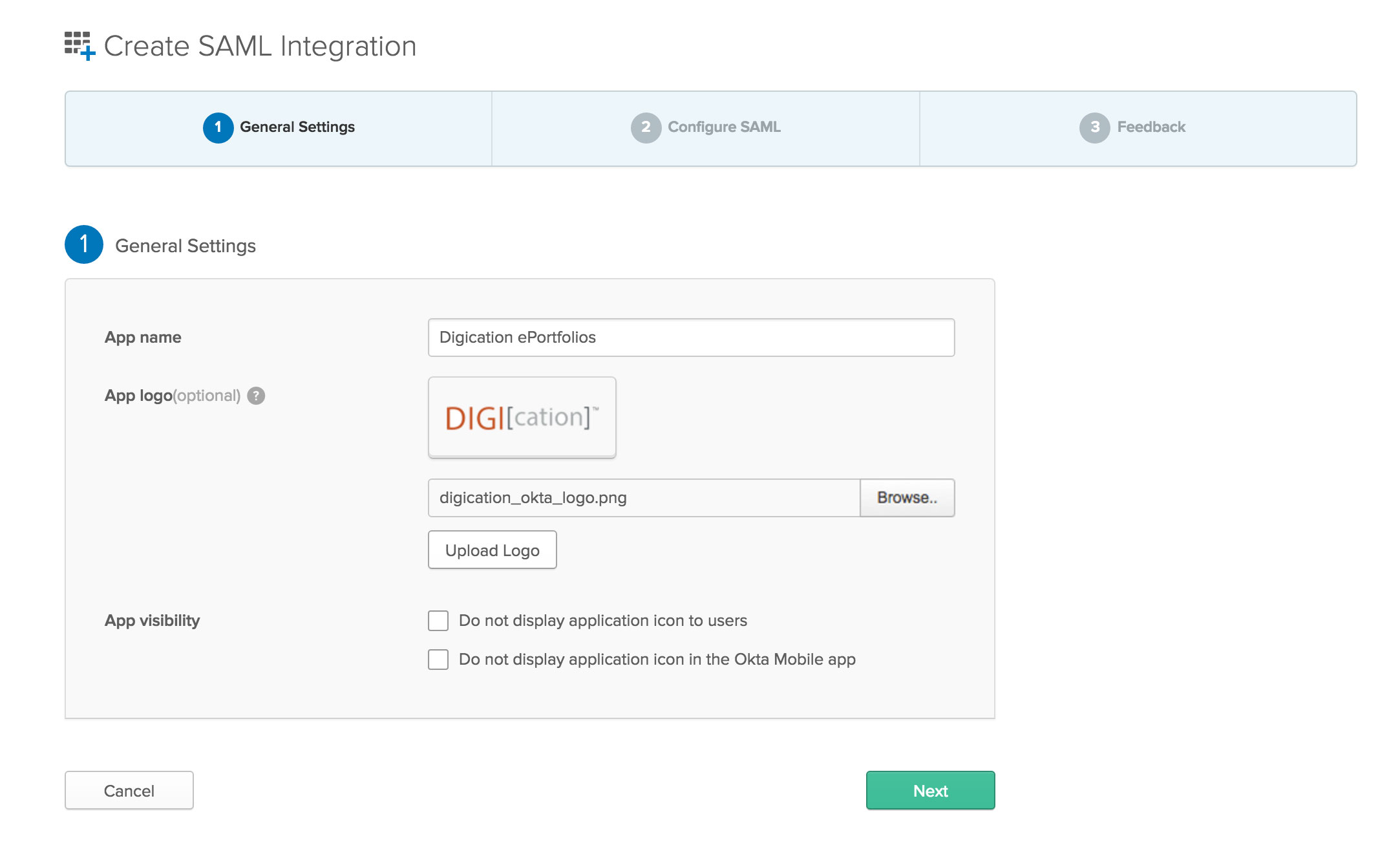This screenshot has width=1400, height=860.
Task: Click the 'Do not display application icon to users' label text
Action: point(602,621)
